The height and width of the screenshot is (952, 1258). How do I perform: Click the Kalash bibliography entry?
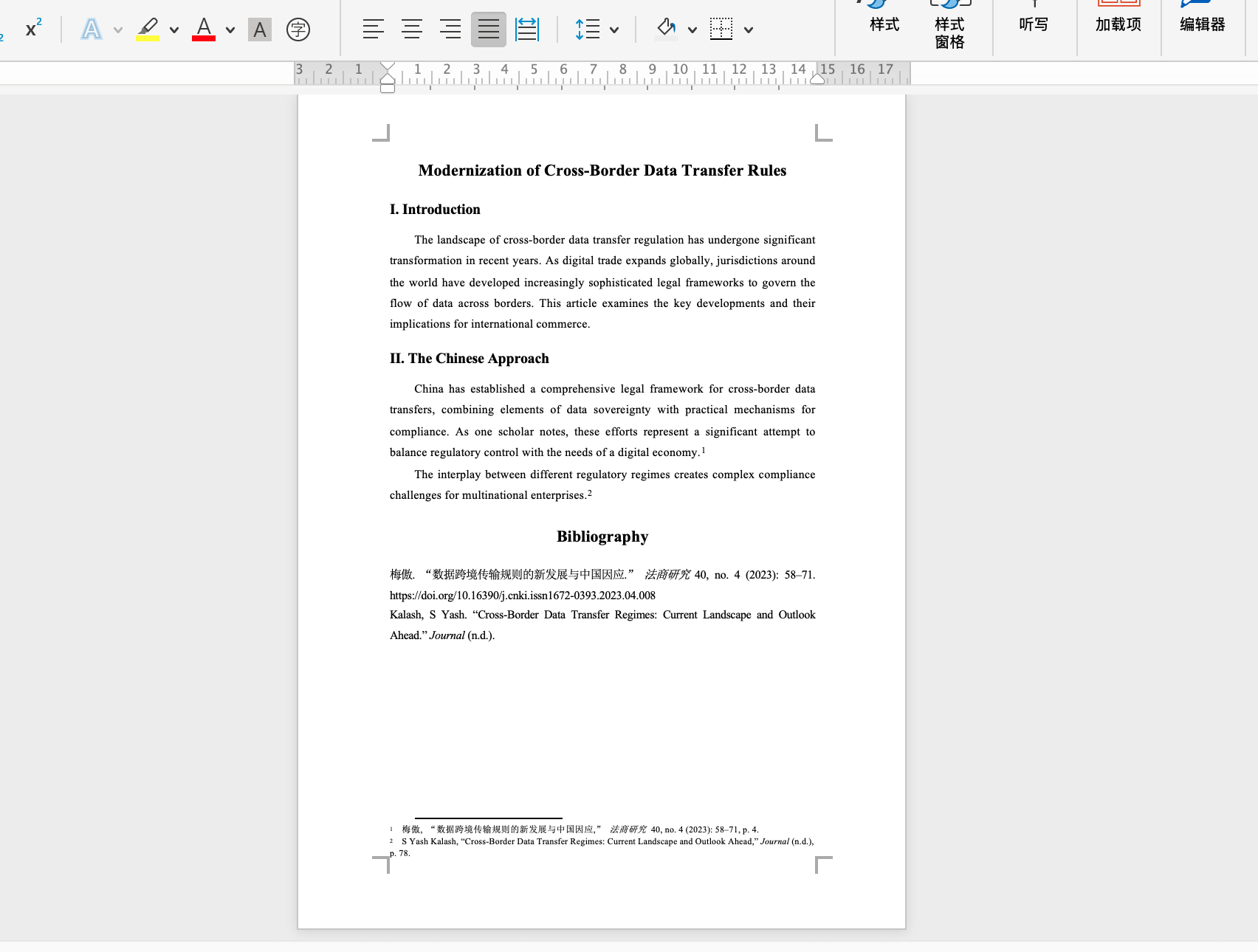[x=602, y=625]
